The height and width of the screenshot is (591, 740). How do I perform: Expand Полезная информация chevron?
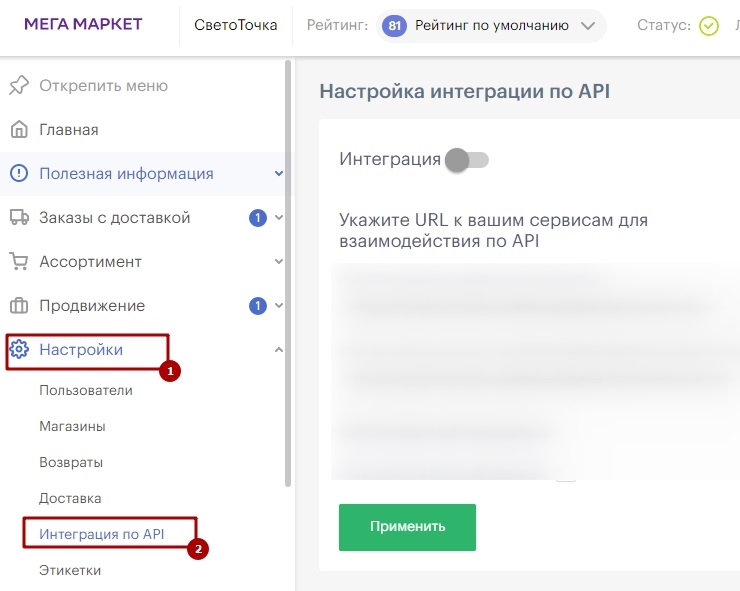pos(279,173)
